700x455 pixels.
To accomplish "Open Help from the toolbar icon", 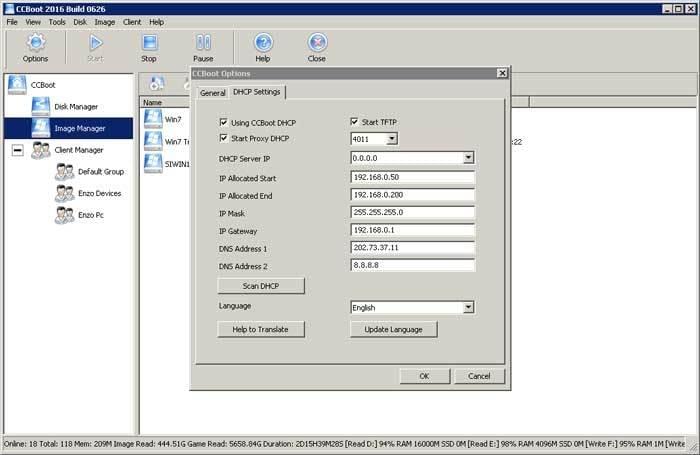I will coord(263,43).
